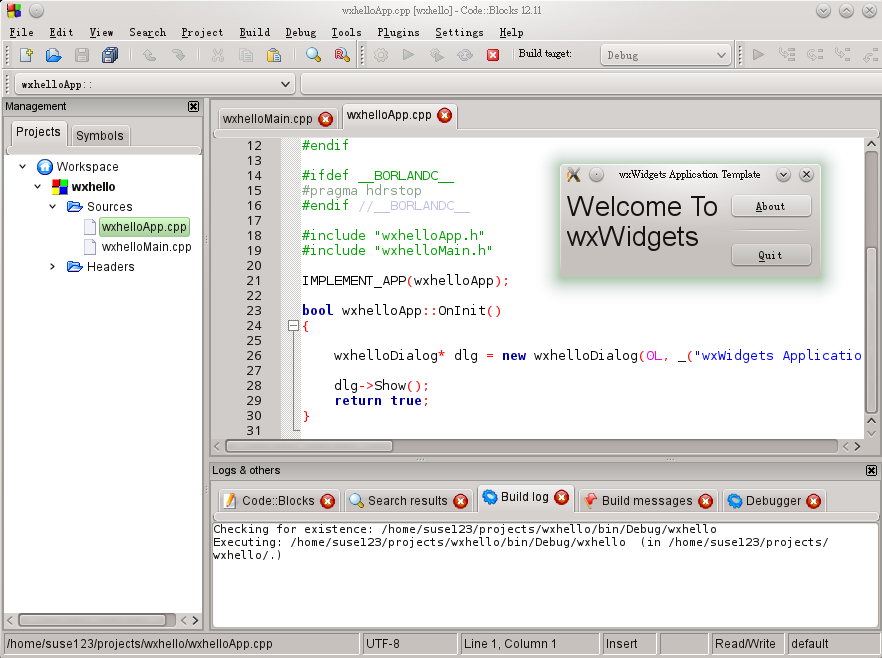
Task: Open the Project menu
Action: [x=202, y=33]
